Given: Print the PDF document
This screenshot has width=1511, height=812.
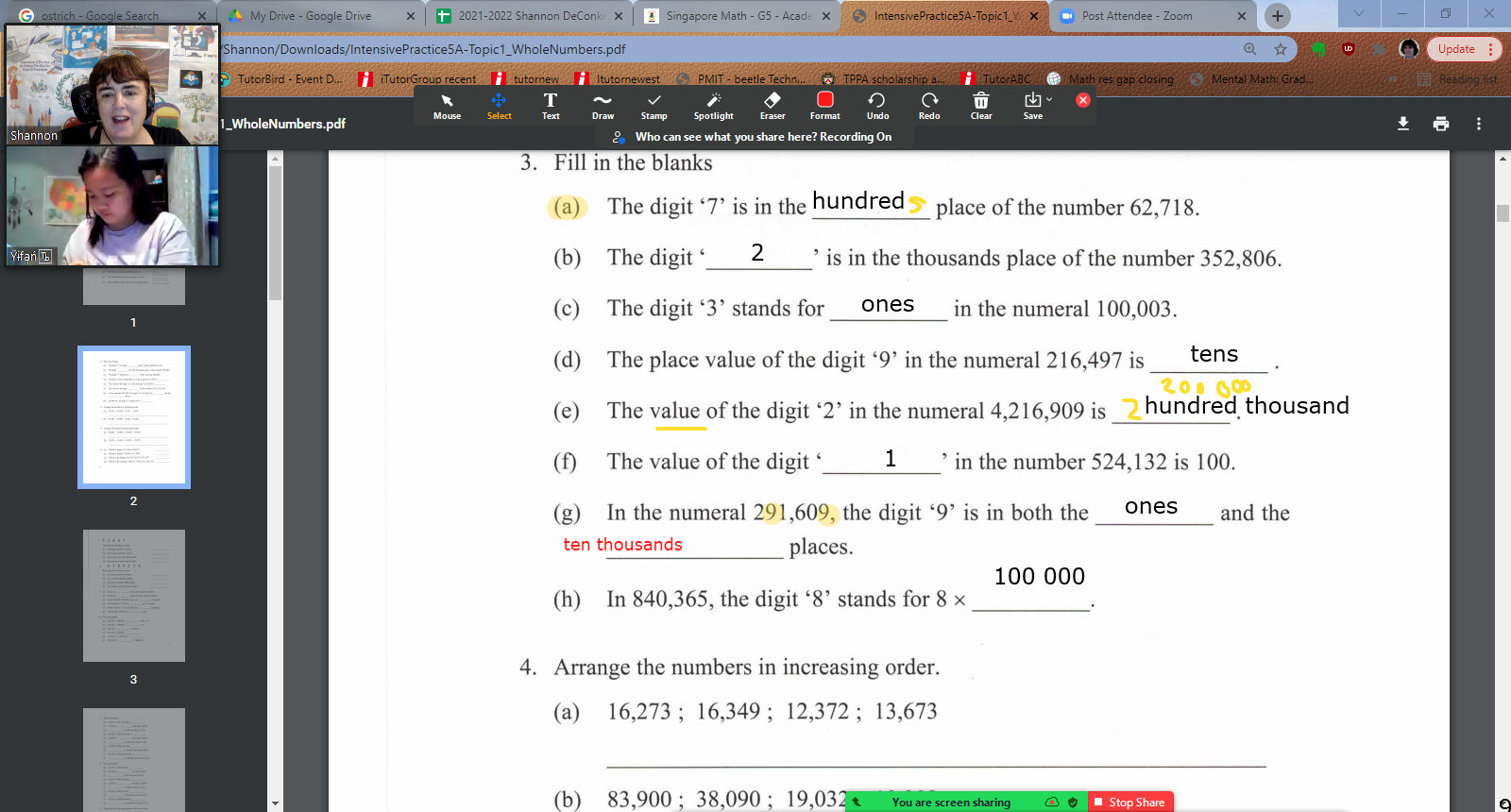Looking at the screenshot, I should [x=1441, y=124].
